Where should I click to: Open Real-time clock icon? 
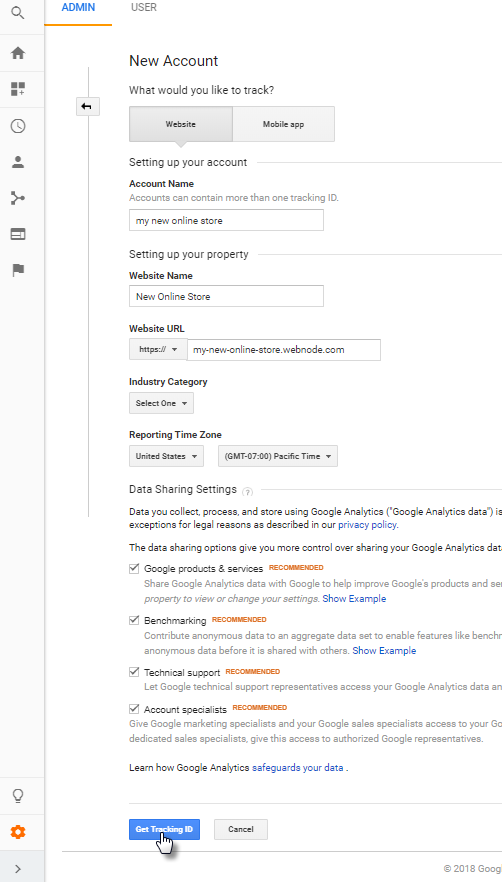pyautogui.click(x=18, y=125)
